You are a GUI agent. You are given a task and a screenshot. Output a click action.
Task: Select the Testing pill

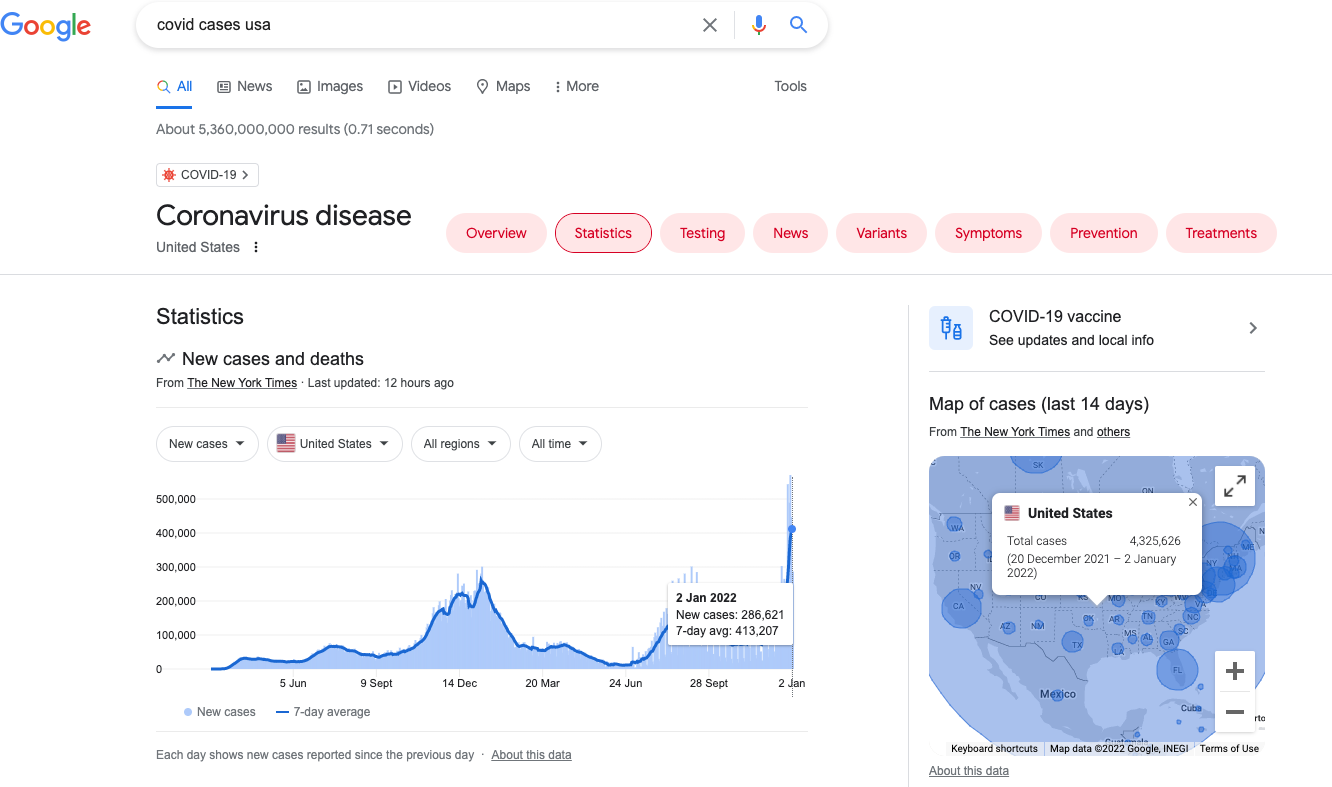pos(702,233)
